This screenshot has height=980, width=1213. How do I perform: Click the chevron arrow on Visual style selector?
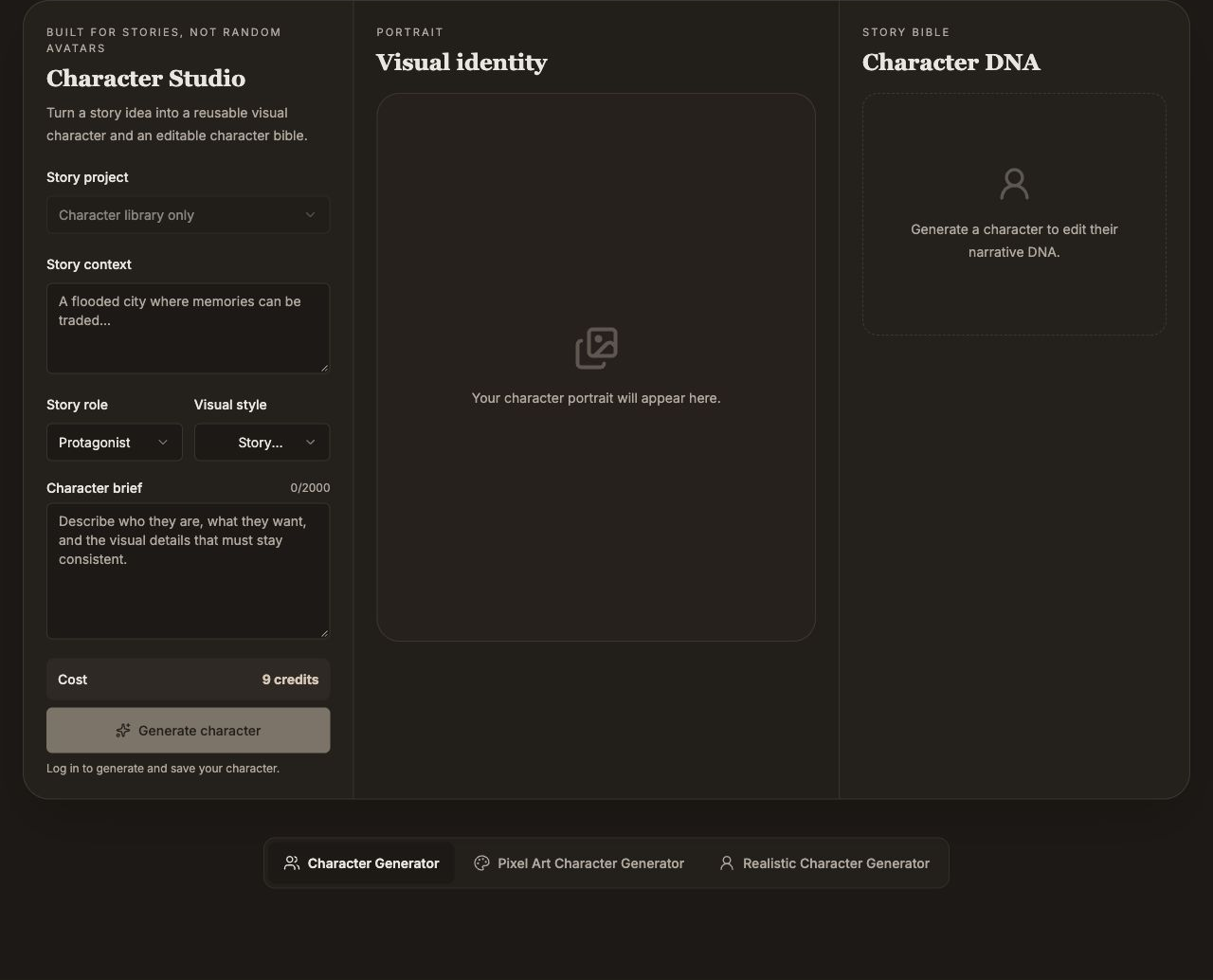coord(310,443)
